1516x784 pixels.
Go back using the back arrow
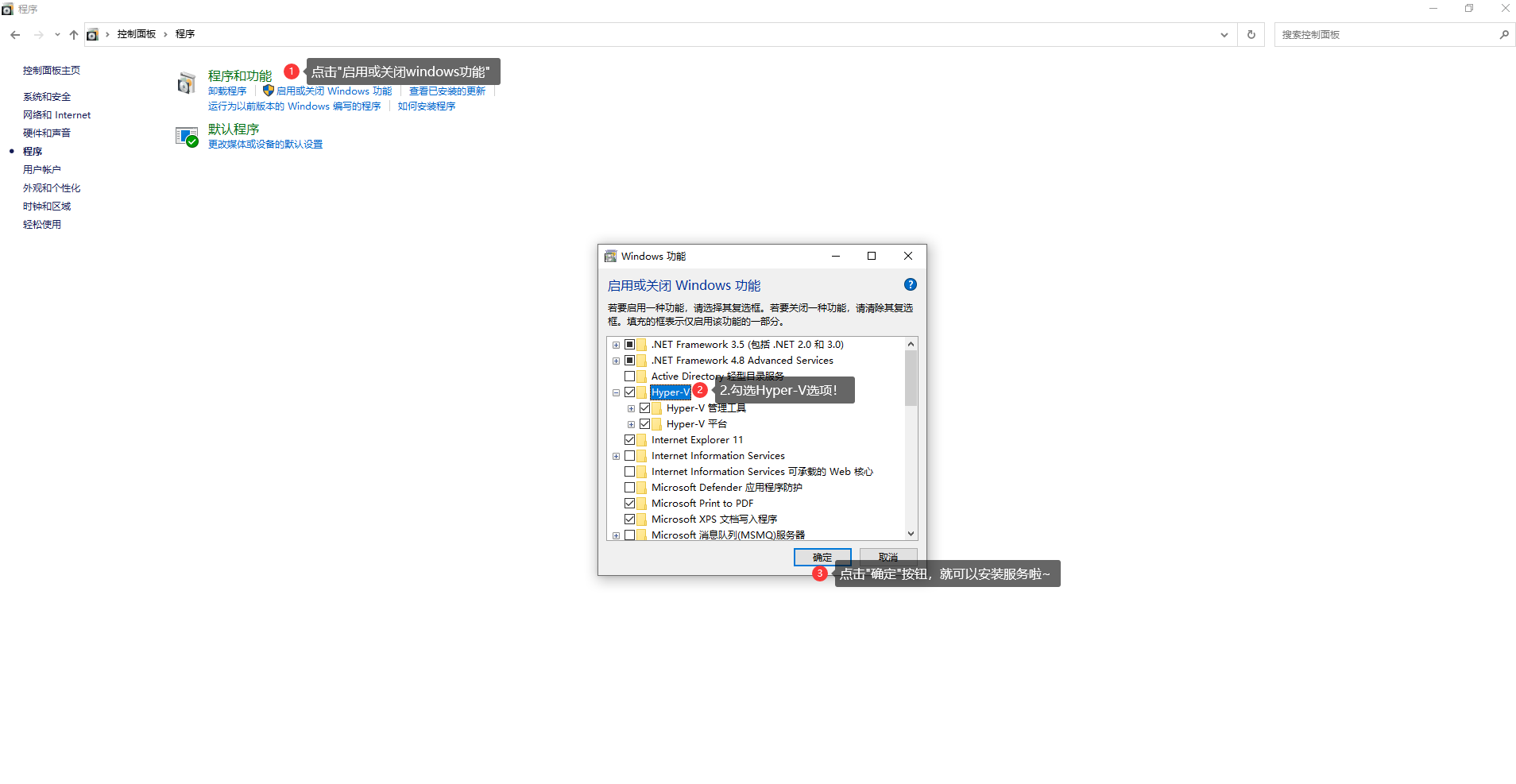(x=15, y=34)
